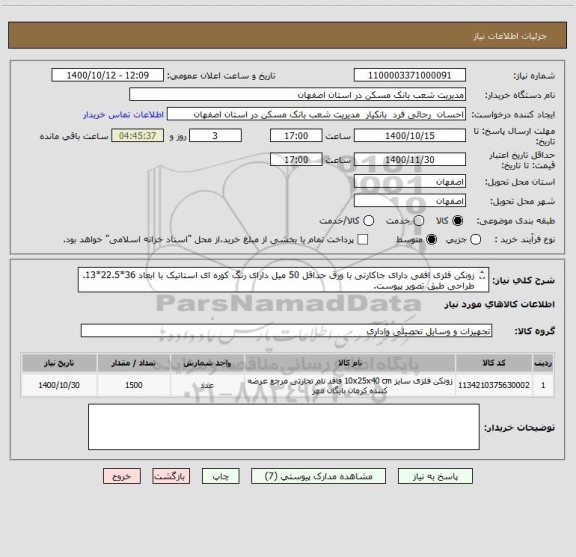Click the item name cell زونکن فلزی سایز
This screenshot has height=557, width=576.
[350, 385]
